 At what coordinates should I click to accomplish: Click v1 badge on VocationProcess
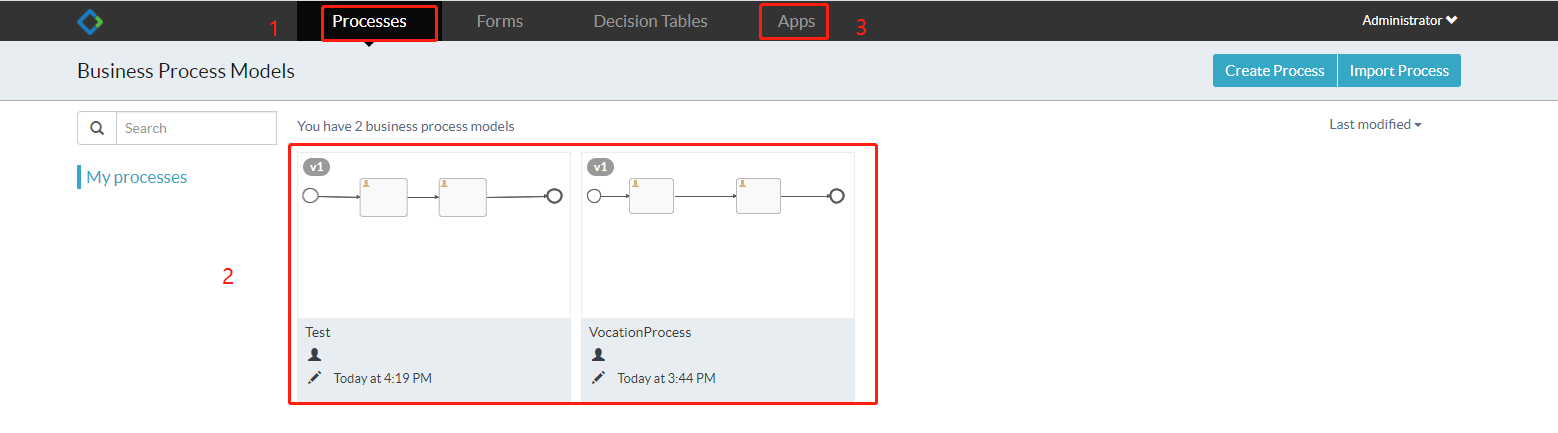[x=600, y=167]
